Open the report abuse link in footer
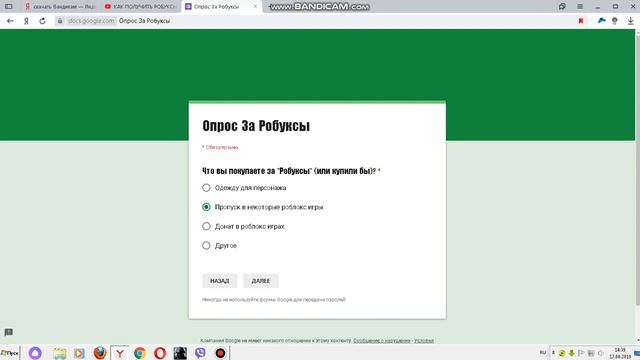The image size is (640, 360). tap(382, 340)
